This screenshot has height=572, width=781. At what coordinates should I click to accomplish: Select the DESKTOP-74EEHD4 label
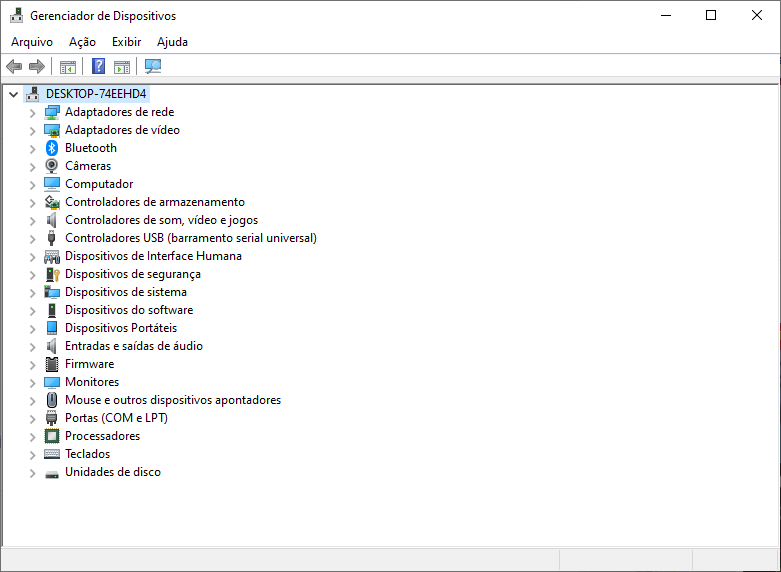pos(96,94)
